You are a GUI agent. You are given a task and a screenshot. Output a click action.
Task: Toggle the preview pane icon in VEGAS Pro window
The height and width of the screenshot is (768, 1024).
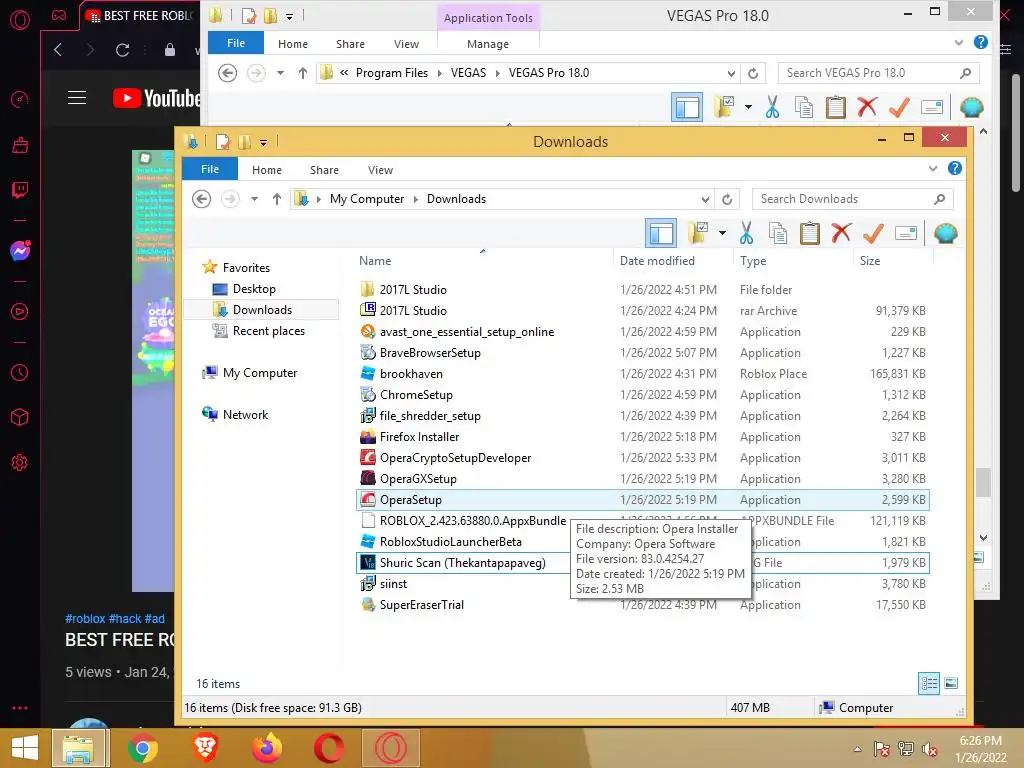(687, 107)
